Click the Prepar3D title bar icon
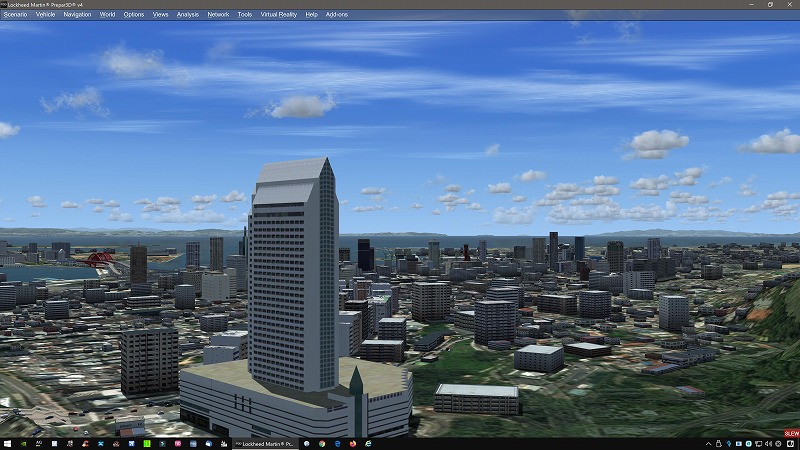 pos(3,4)
